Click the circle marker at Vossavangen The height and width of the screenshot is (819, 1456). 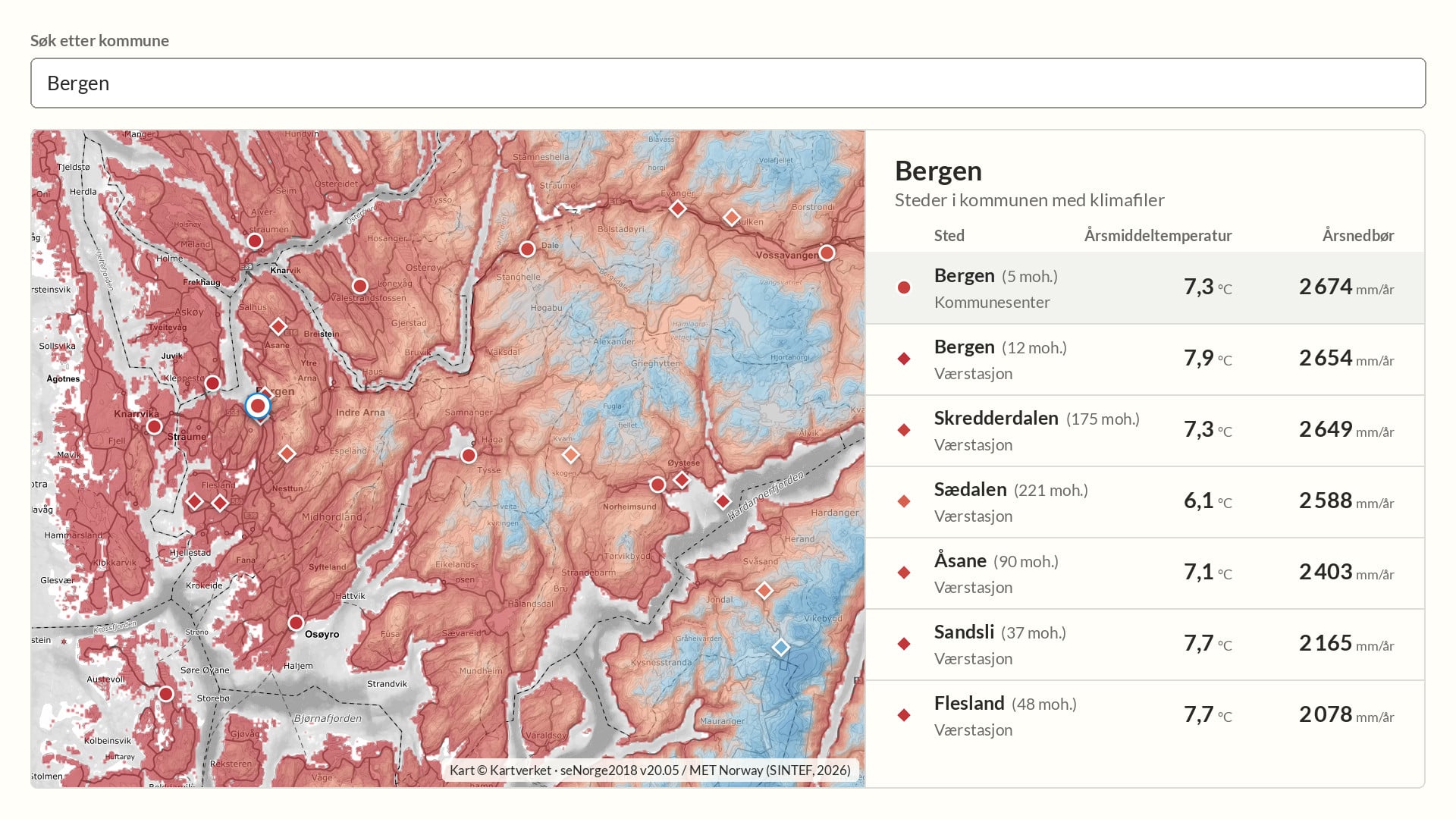pos(827,253)
